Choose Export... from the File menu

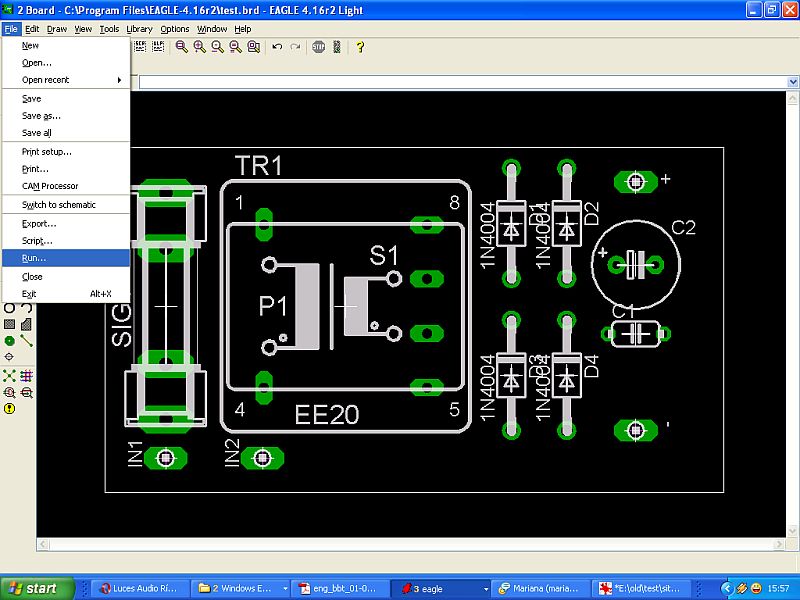66,224
